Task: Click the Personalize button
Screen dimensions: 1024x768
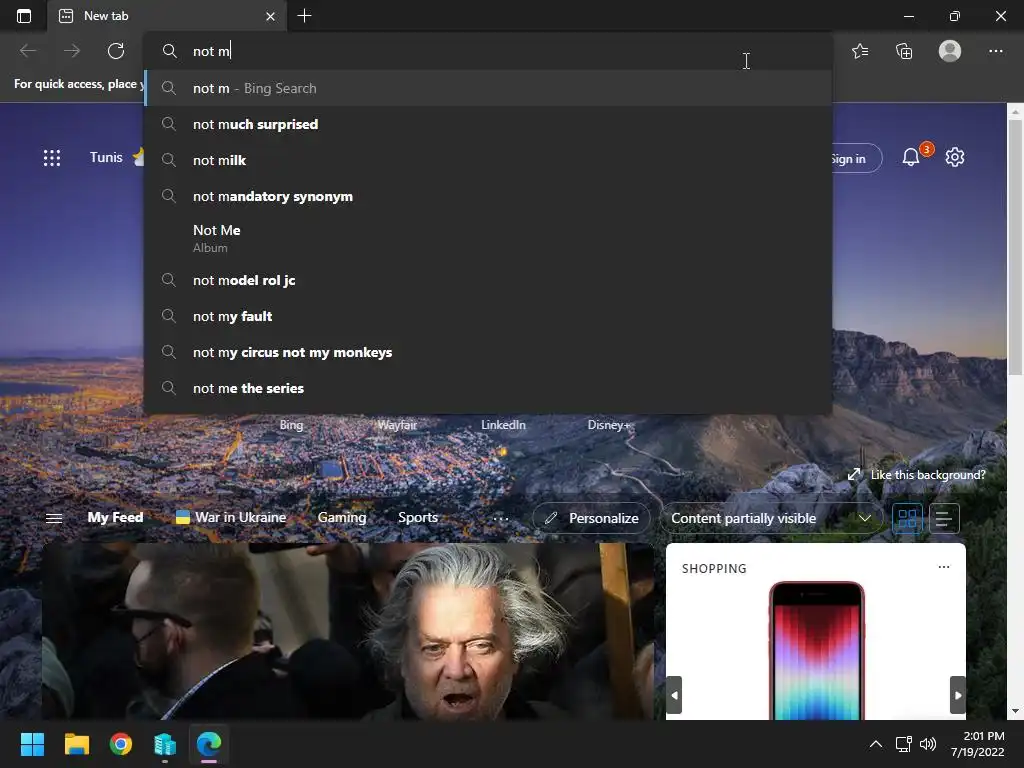Action: [x=591, y=518]
